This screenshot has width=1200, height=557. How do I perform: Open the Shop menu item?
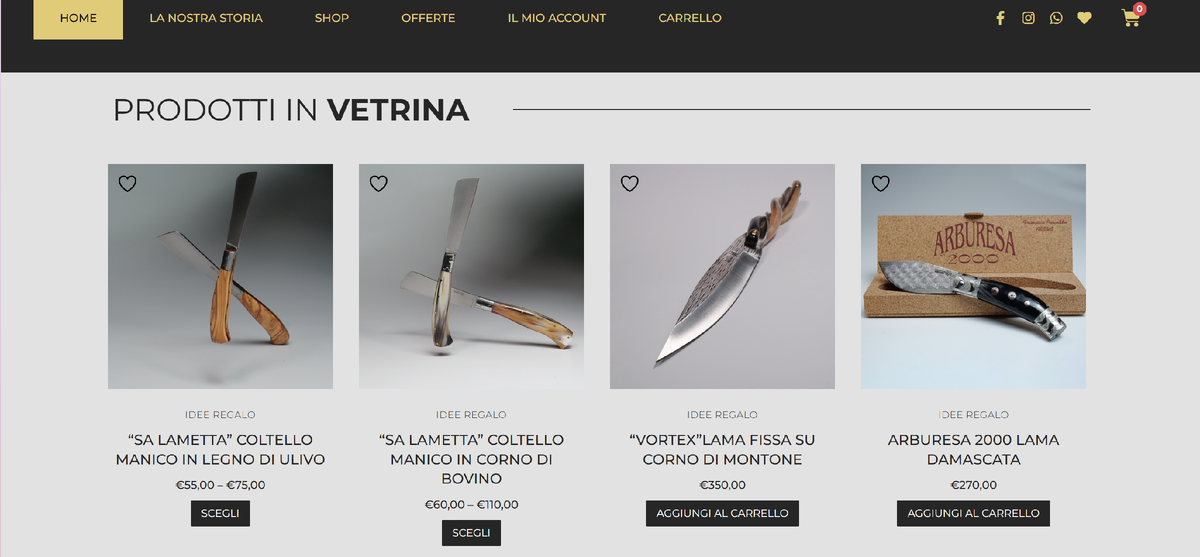[332, 18]
